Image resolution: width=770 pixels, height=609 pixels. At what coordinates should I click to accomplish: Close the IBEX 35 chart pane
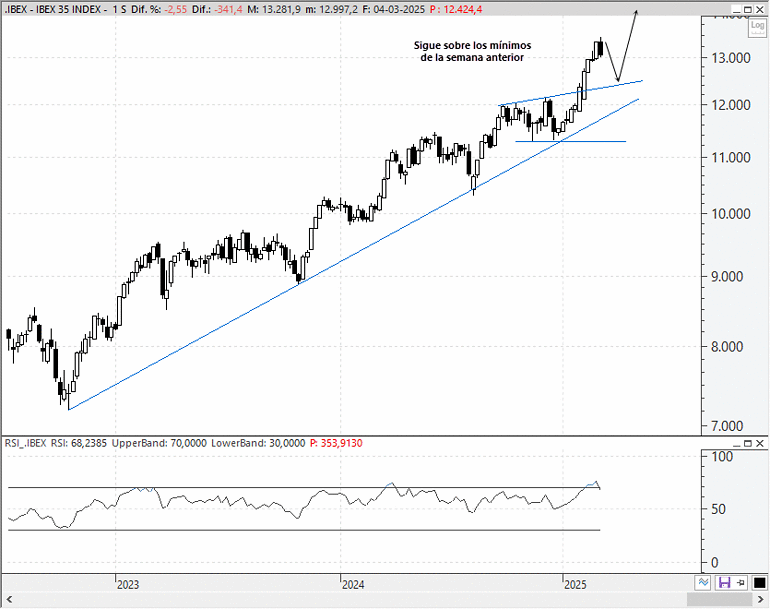click(x=760, y=9)
